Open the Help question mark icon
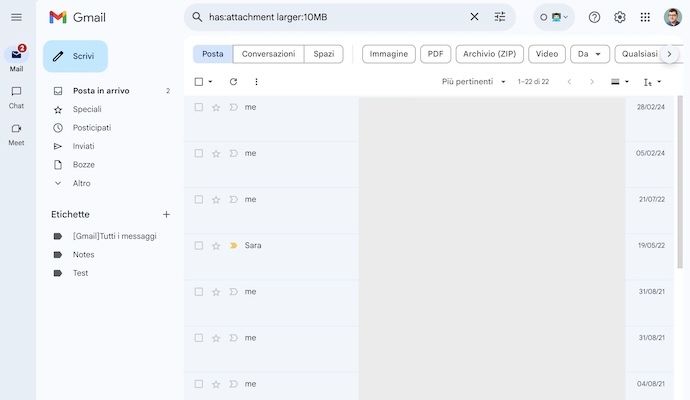690x400 pixels. [x=594, y=17]
